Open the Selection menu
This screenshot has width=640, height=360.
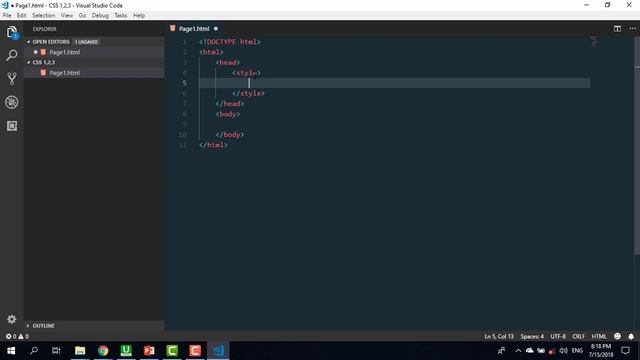click(43, 15)
